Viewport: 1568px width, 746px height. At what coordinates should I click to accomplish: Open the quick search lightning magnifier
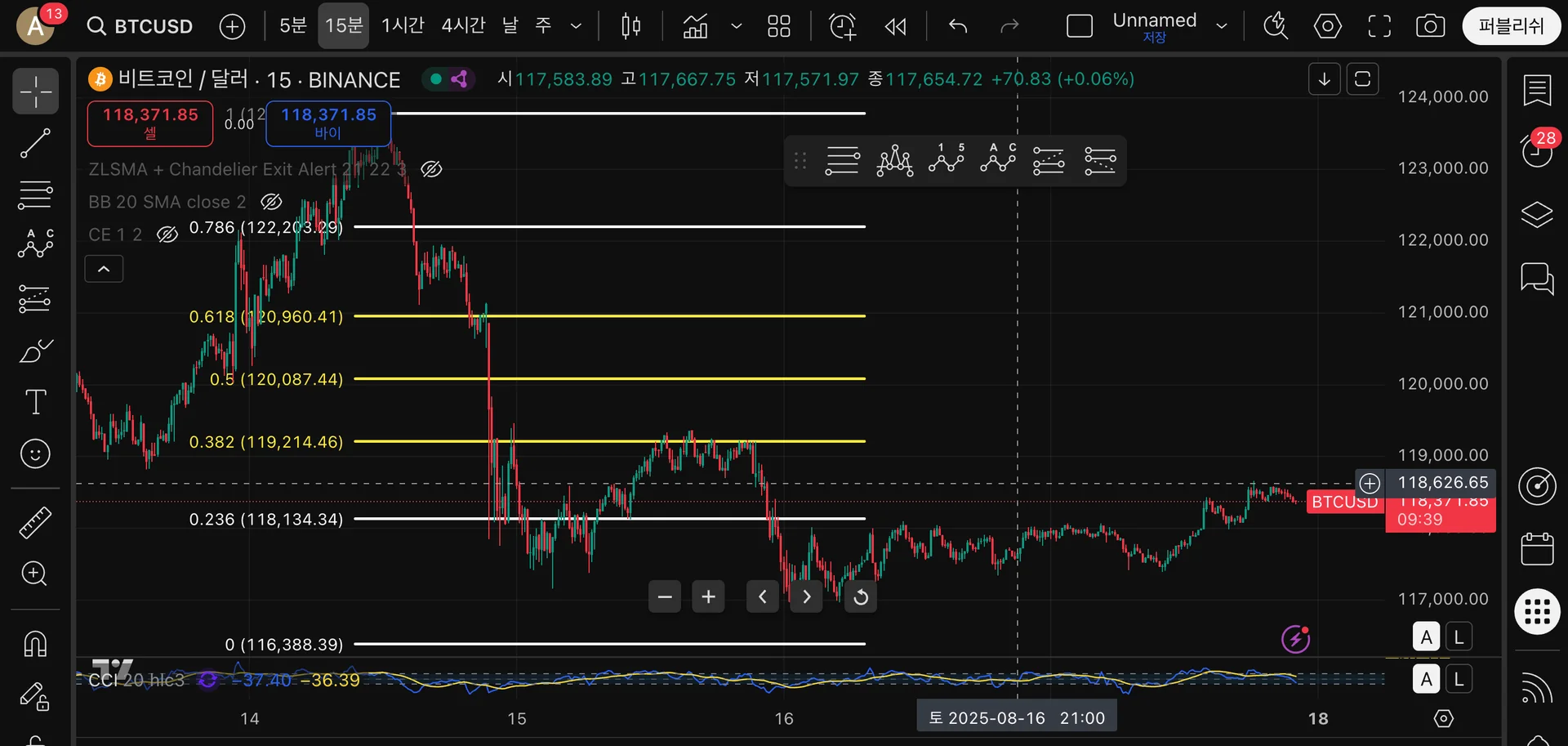tap(1276, 26)
